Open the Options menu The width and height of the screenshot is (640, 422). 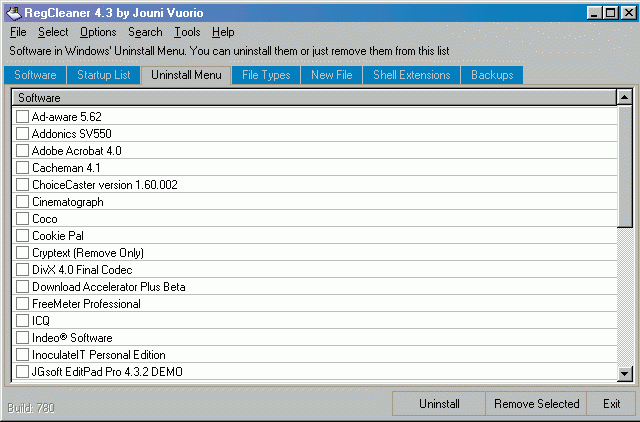point(98,32)
